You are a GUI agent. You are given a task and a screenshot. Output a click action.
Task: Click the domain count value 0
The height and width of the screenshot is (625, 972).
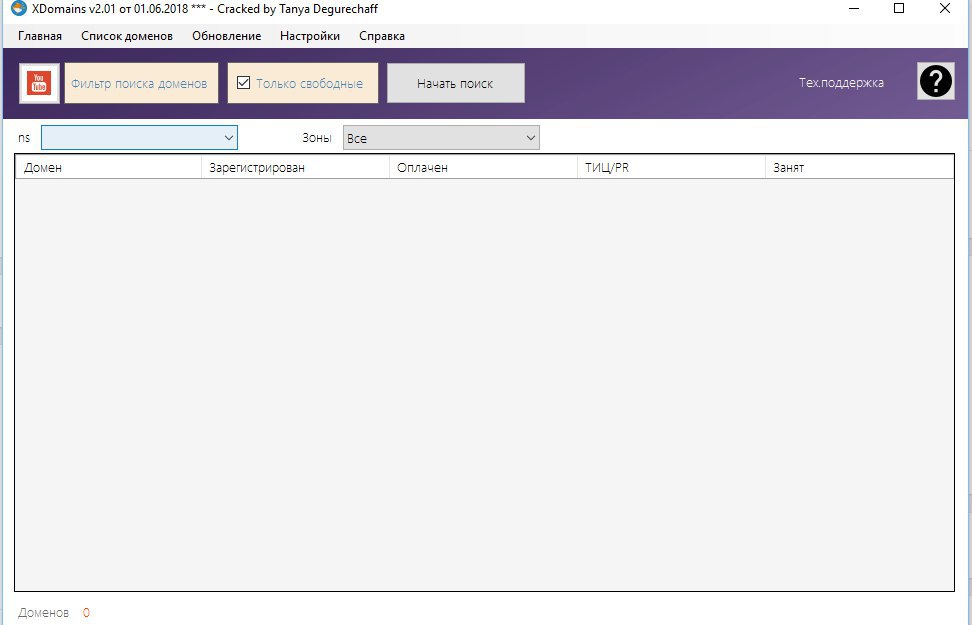(x=86, y=613)
